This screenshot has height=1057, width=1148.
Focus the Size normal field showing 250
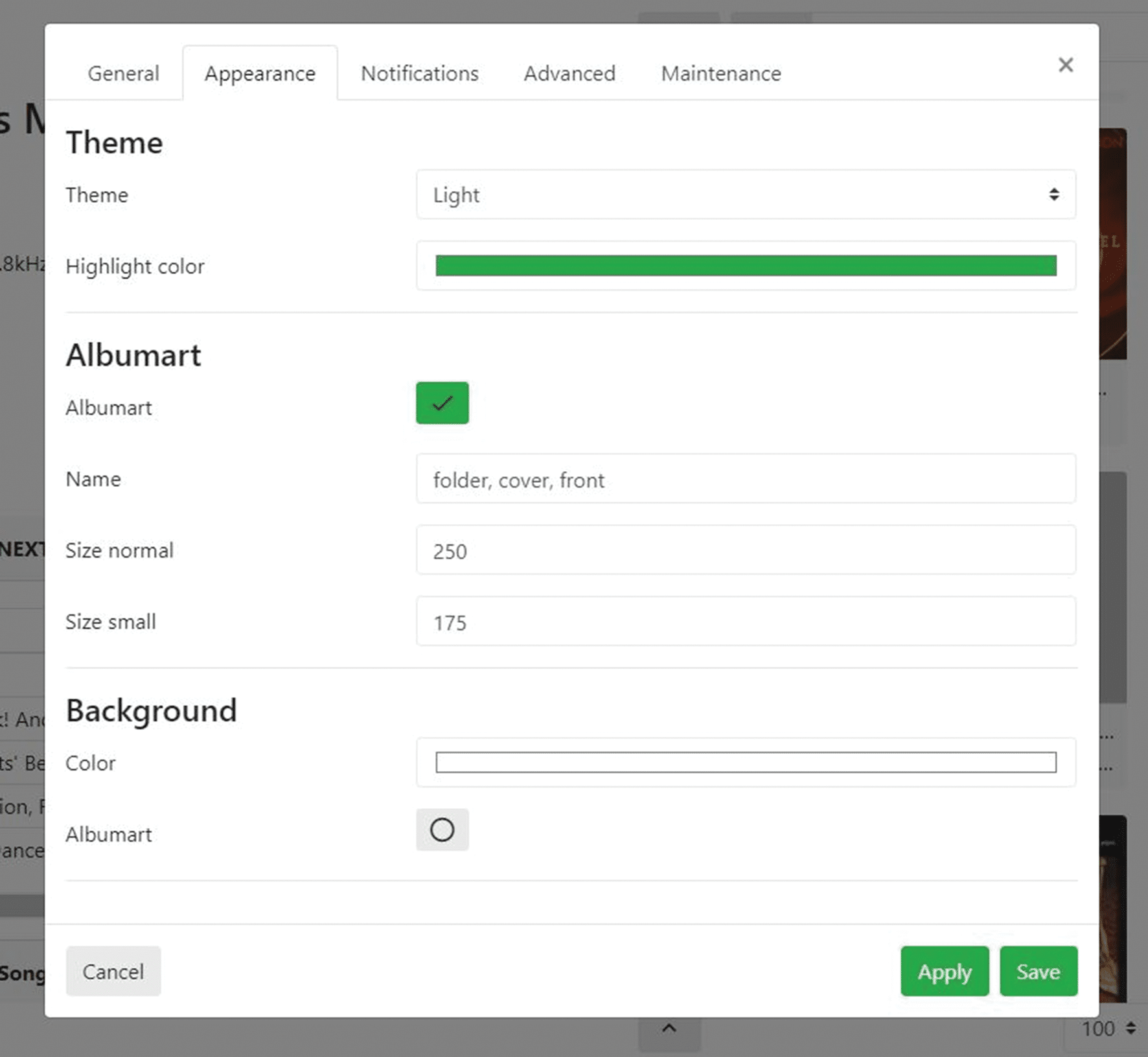pyautogui.click(x=745, y=551)
